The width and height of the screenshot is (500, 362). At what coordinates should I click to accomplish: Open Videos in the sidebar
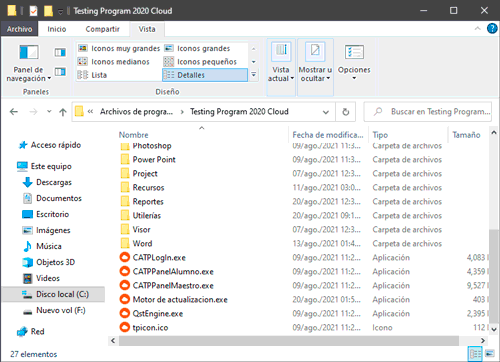tap(41, 278)
